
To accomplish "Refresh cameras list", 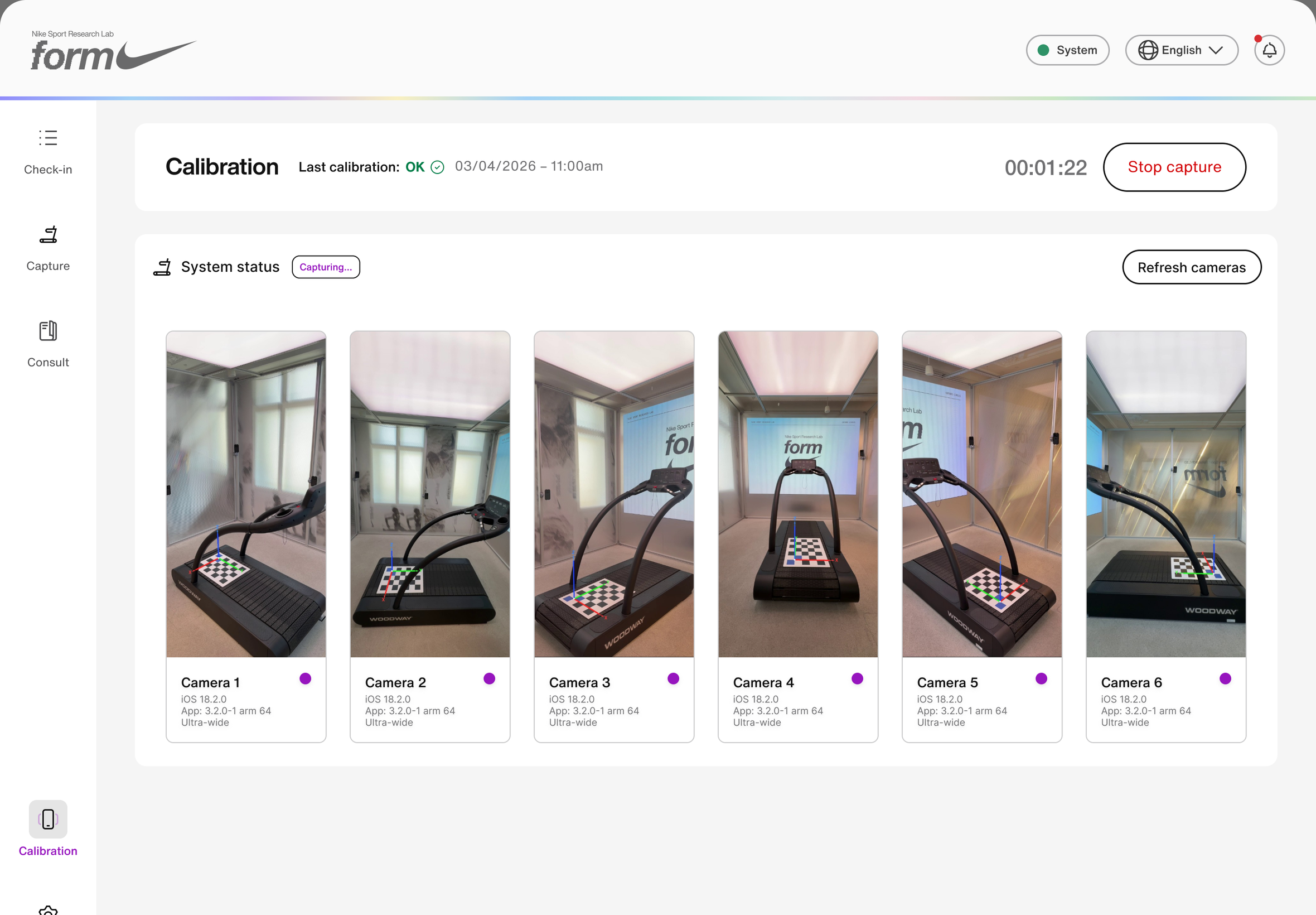I will [1191, 267].
